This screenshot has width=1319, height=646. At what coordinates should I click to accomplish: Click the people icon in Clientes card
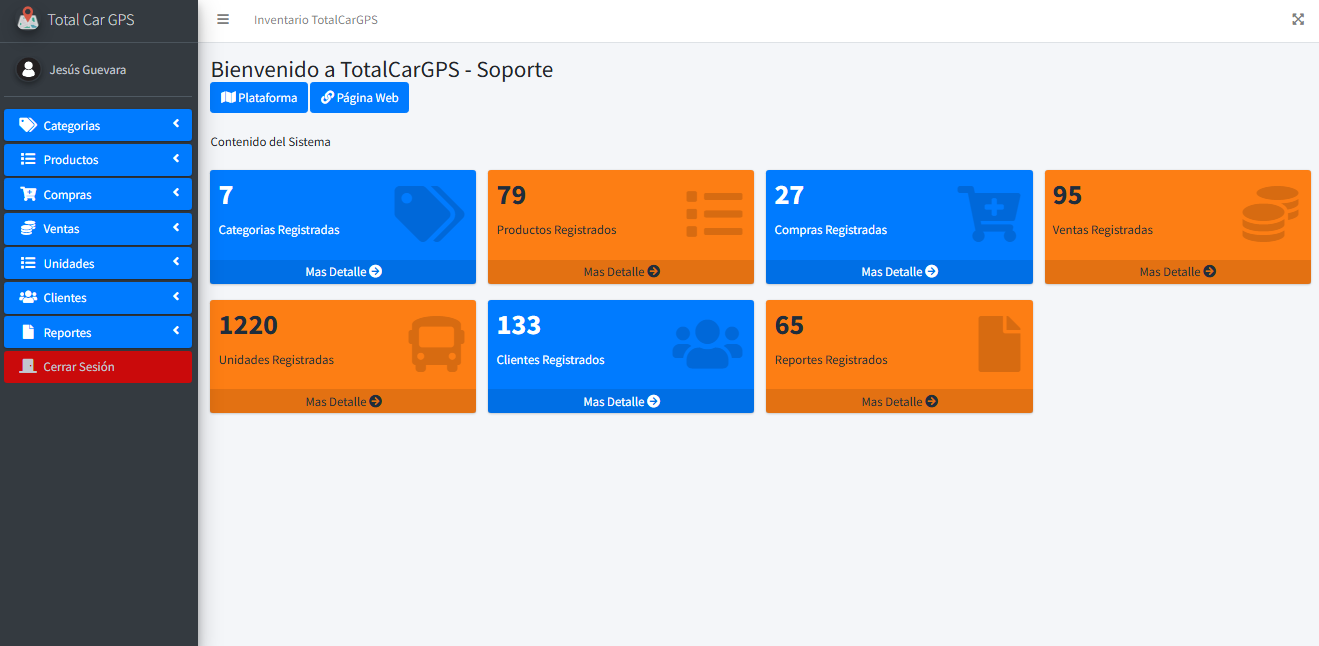(x=707, y=344)
